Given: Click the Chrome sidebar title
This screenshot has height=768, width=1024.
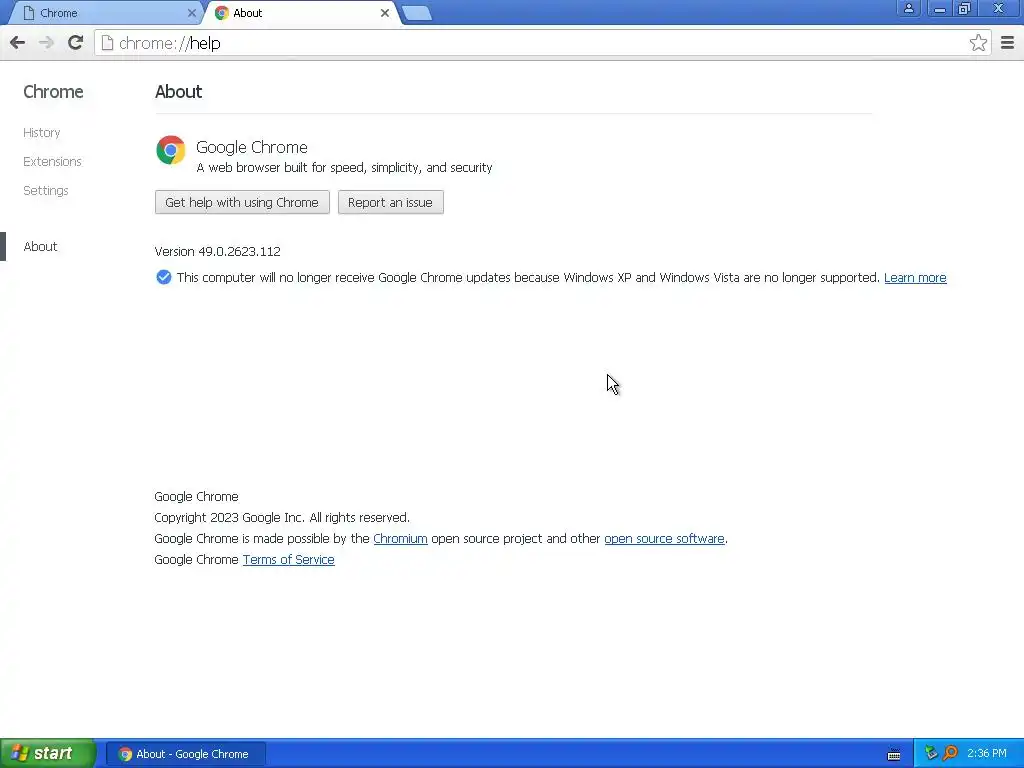Looking at the screenshot, I should point(54,92).
